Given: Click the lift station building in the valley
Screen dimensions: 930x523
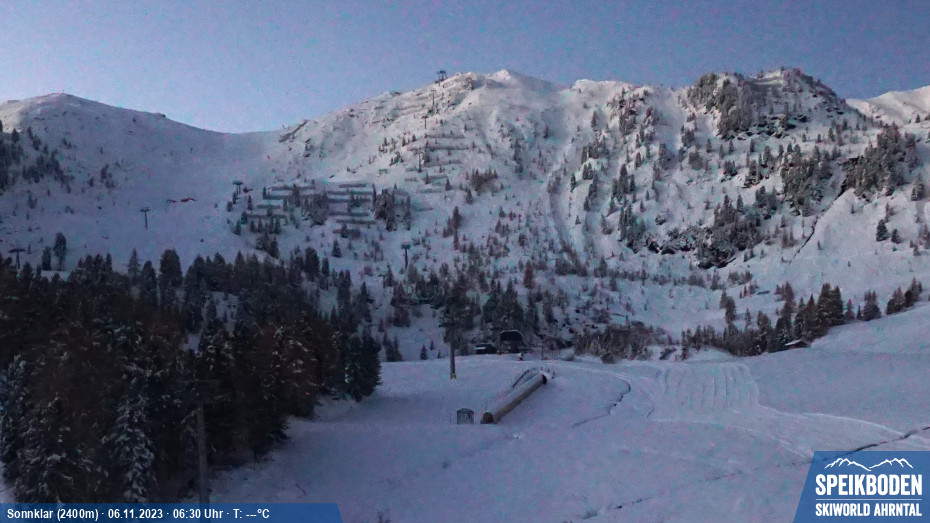Looking at the screenshot, I should pyautogui.click(x=510, y=341).
